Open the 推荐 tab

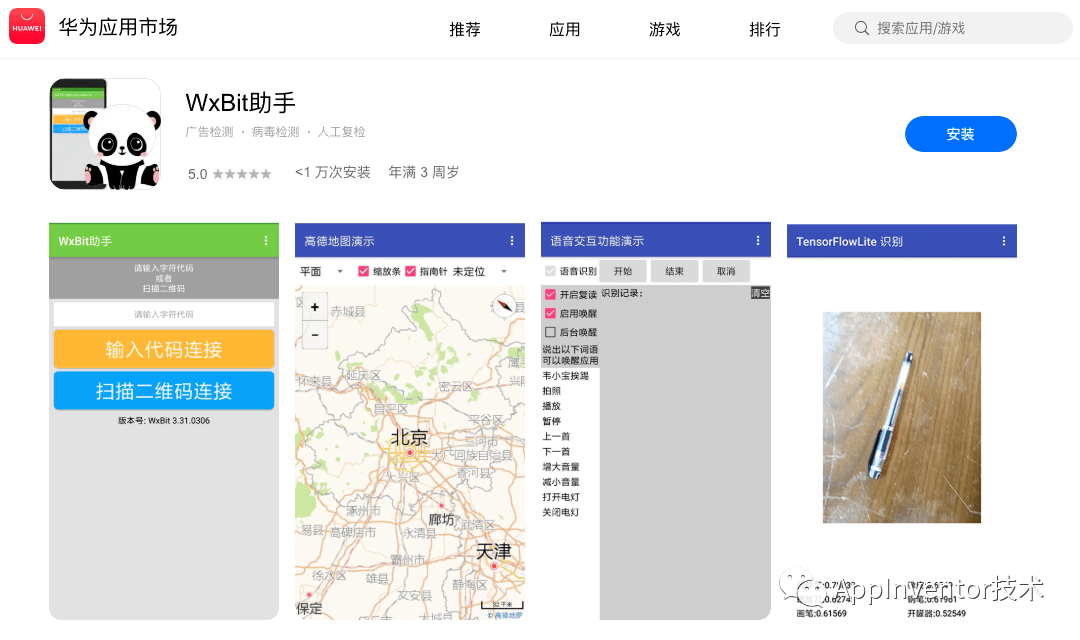click(465, 29)
